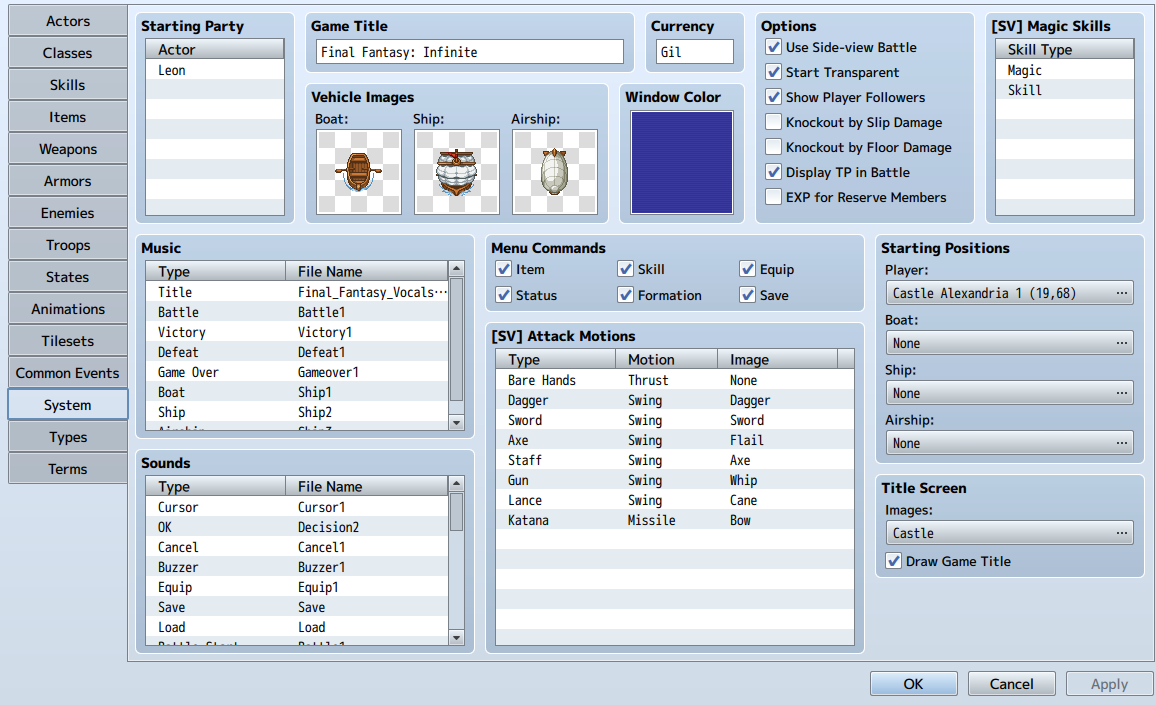Image resolution: width=1156 pixels, height=705 pixels.
Task: Enable Knockout by Slip Damage
Action: point(773,122)
